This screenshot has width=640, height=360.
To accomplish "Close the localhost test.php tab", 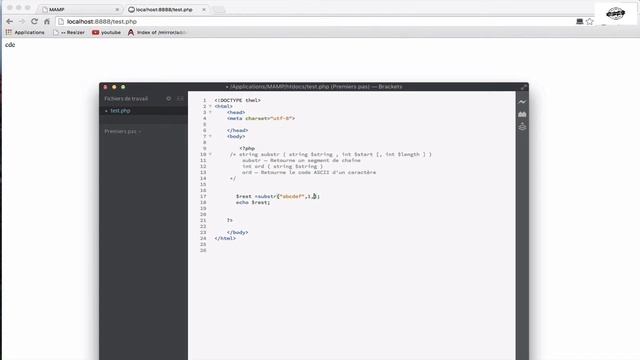I will point(204,9).
